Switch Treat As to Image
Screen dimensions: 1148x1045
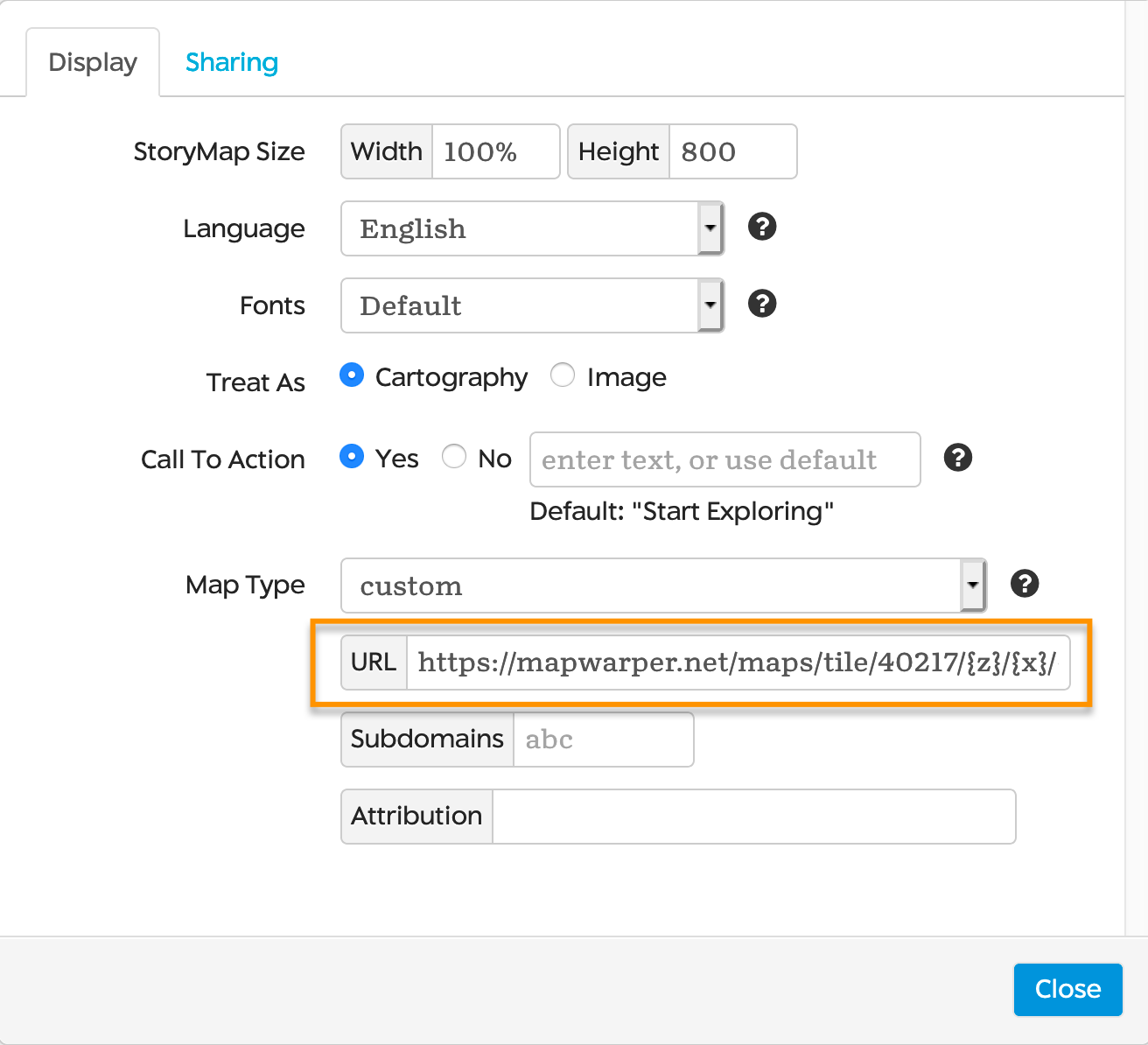(563, 375)
